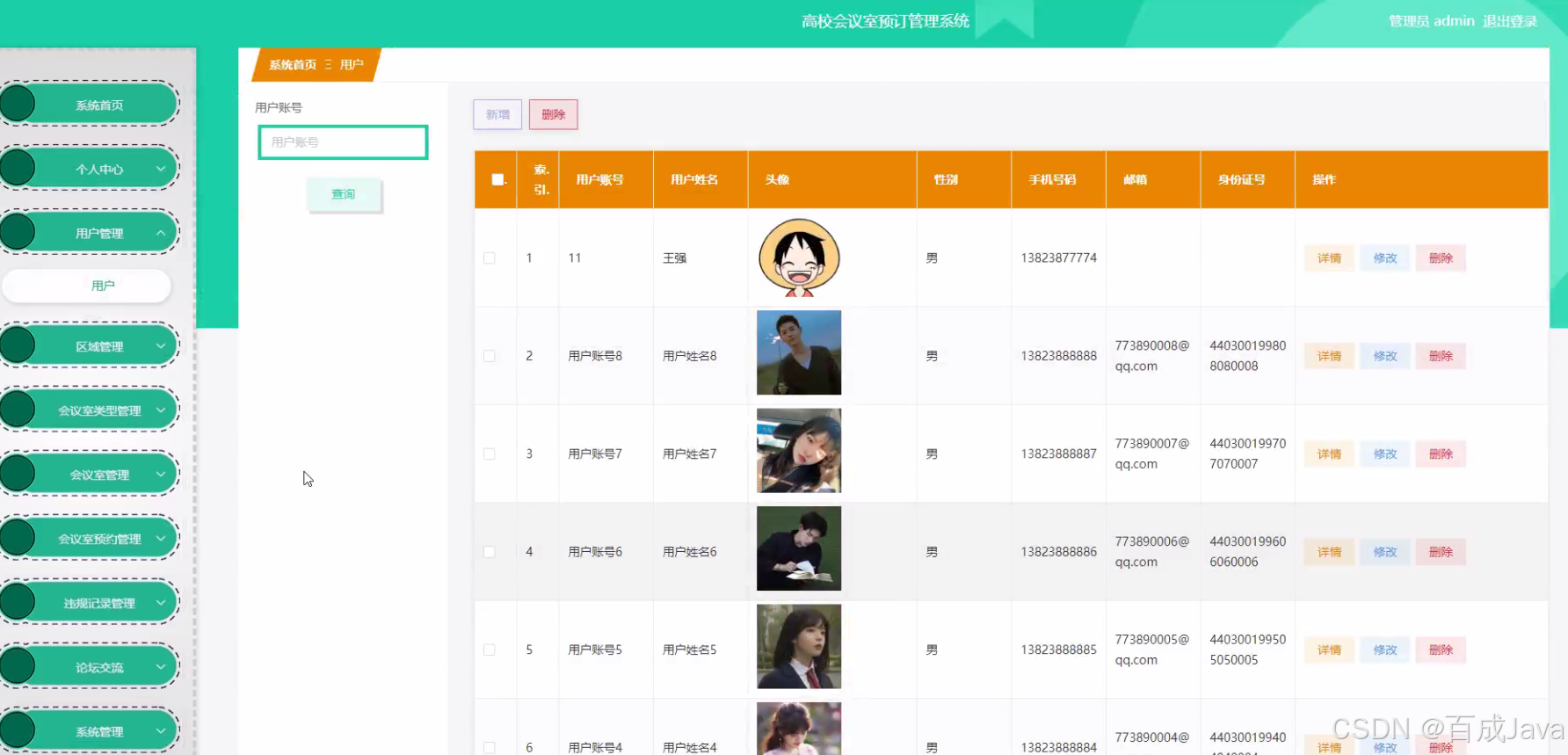Image resolution: width=1568 pixels, height=755 pixels.
Task: Click phone number 13823877774
Action: click(x=1058, y=258)
